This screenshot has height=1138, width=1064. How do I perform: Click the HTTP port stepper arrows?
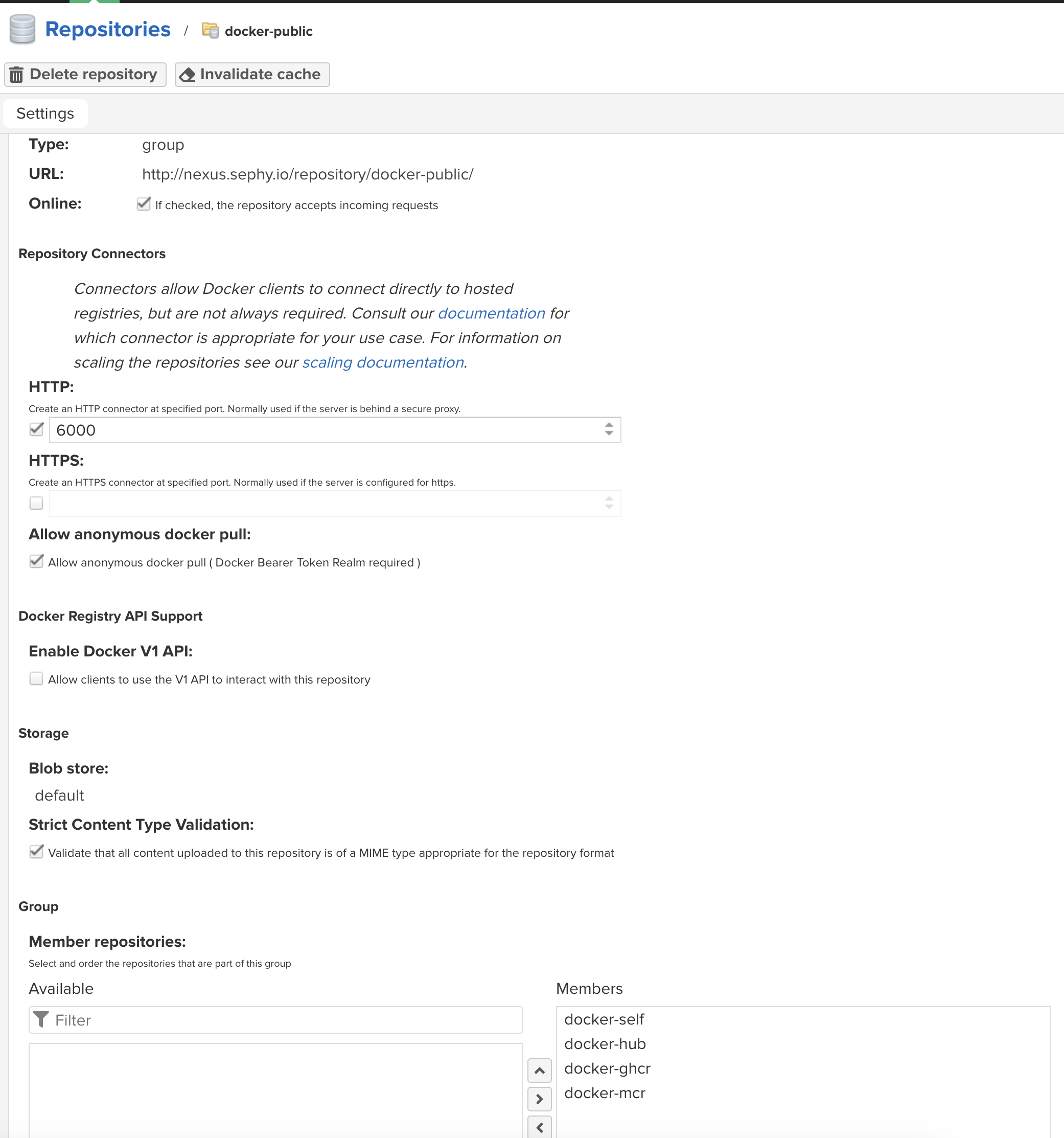coord(609,429)
